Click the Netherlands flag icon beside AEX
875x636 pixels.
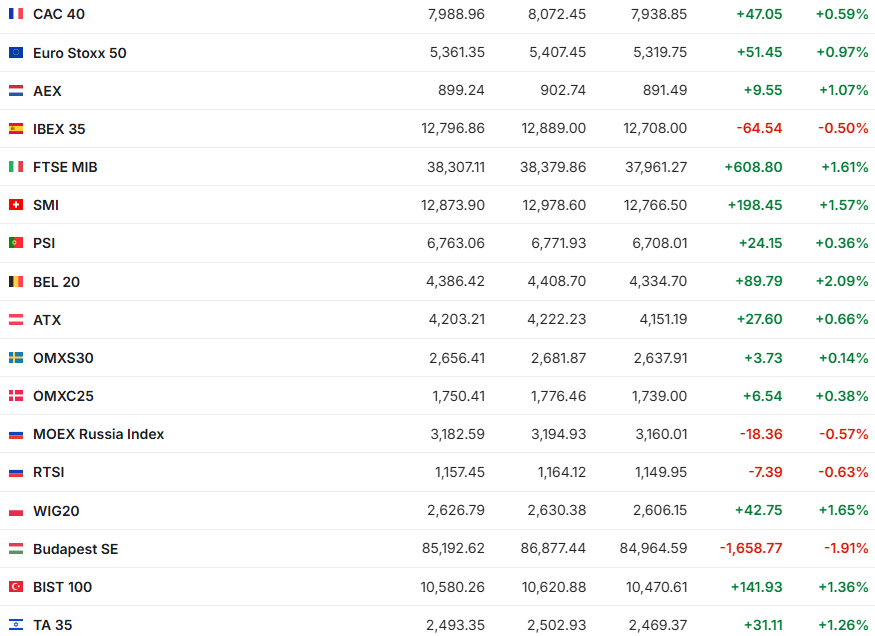coord(16,90)
